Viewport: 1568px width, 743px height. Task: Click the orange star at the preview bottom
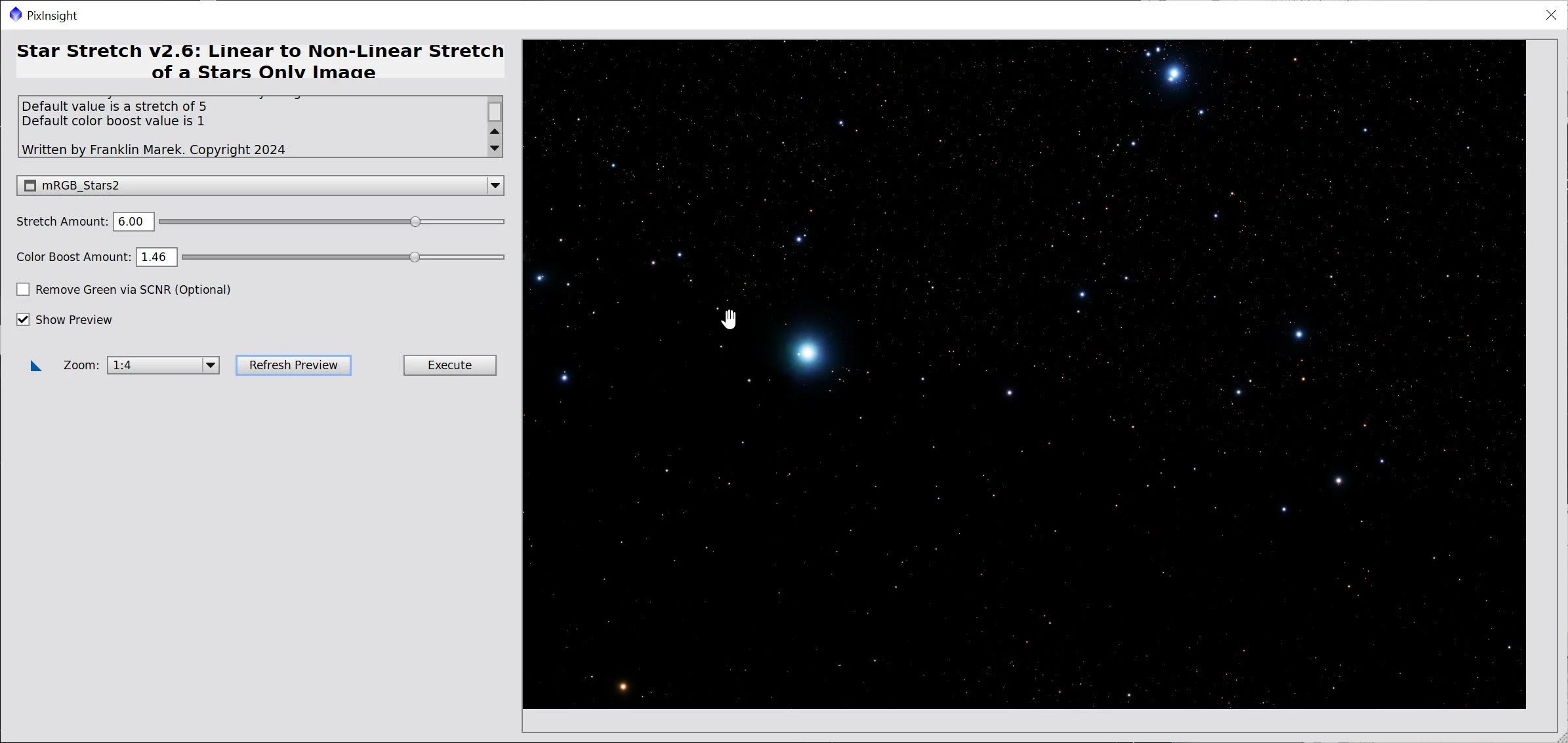click(623, 687)
